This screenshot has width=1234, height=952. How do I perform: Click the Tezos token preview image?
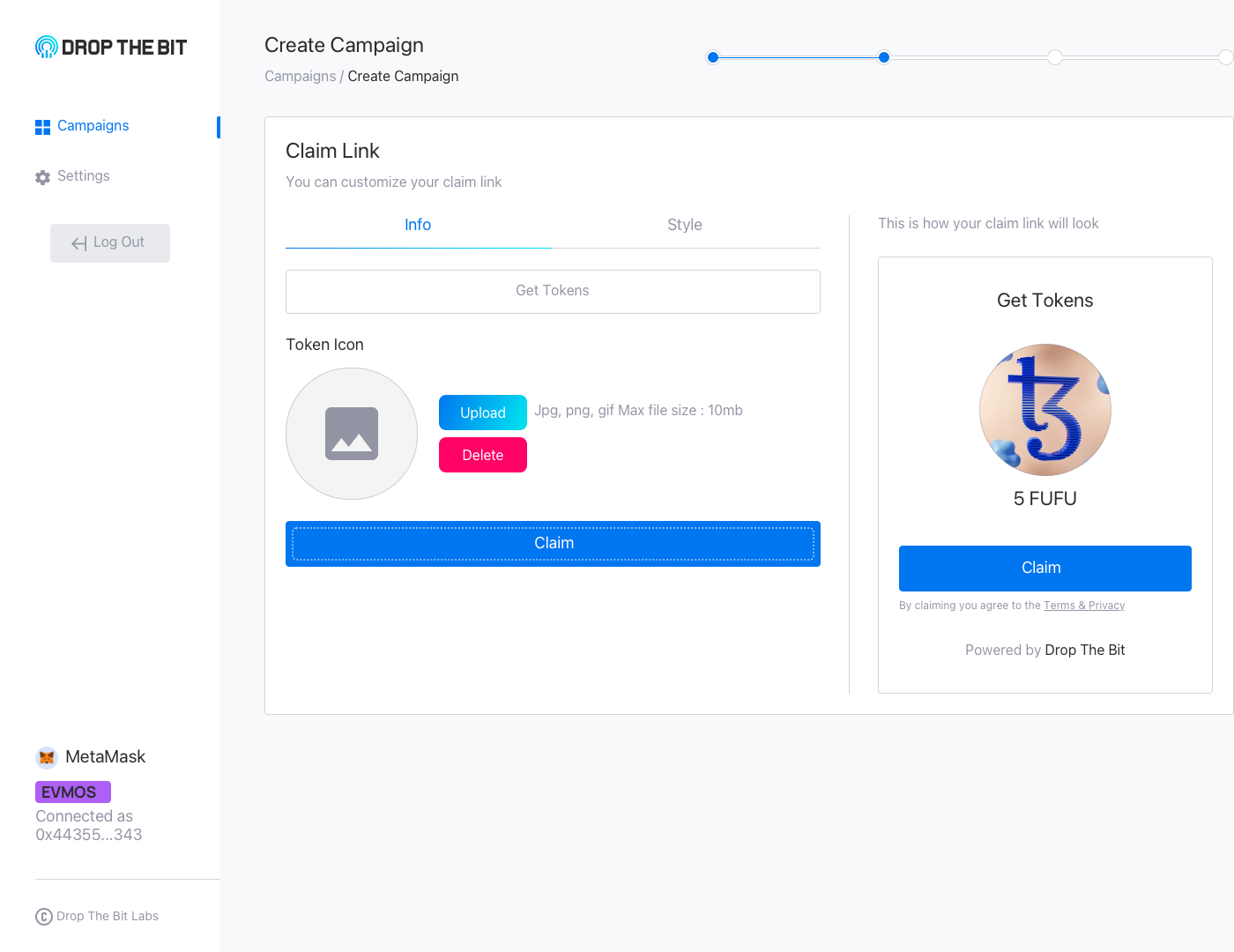coord(1045,410)
